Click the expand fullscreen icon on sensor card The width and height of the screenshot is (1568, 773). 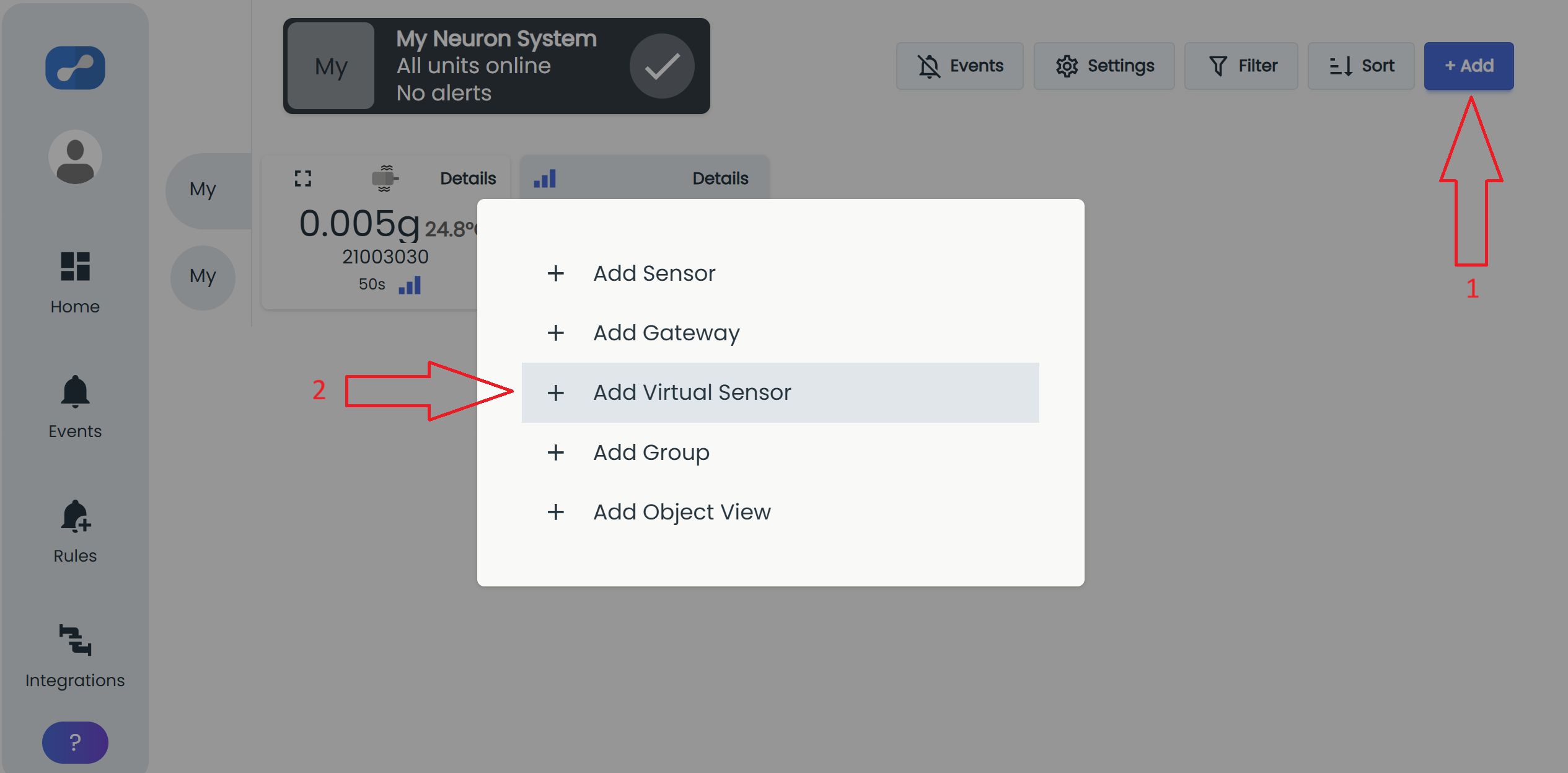[302, 179]
